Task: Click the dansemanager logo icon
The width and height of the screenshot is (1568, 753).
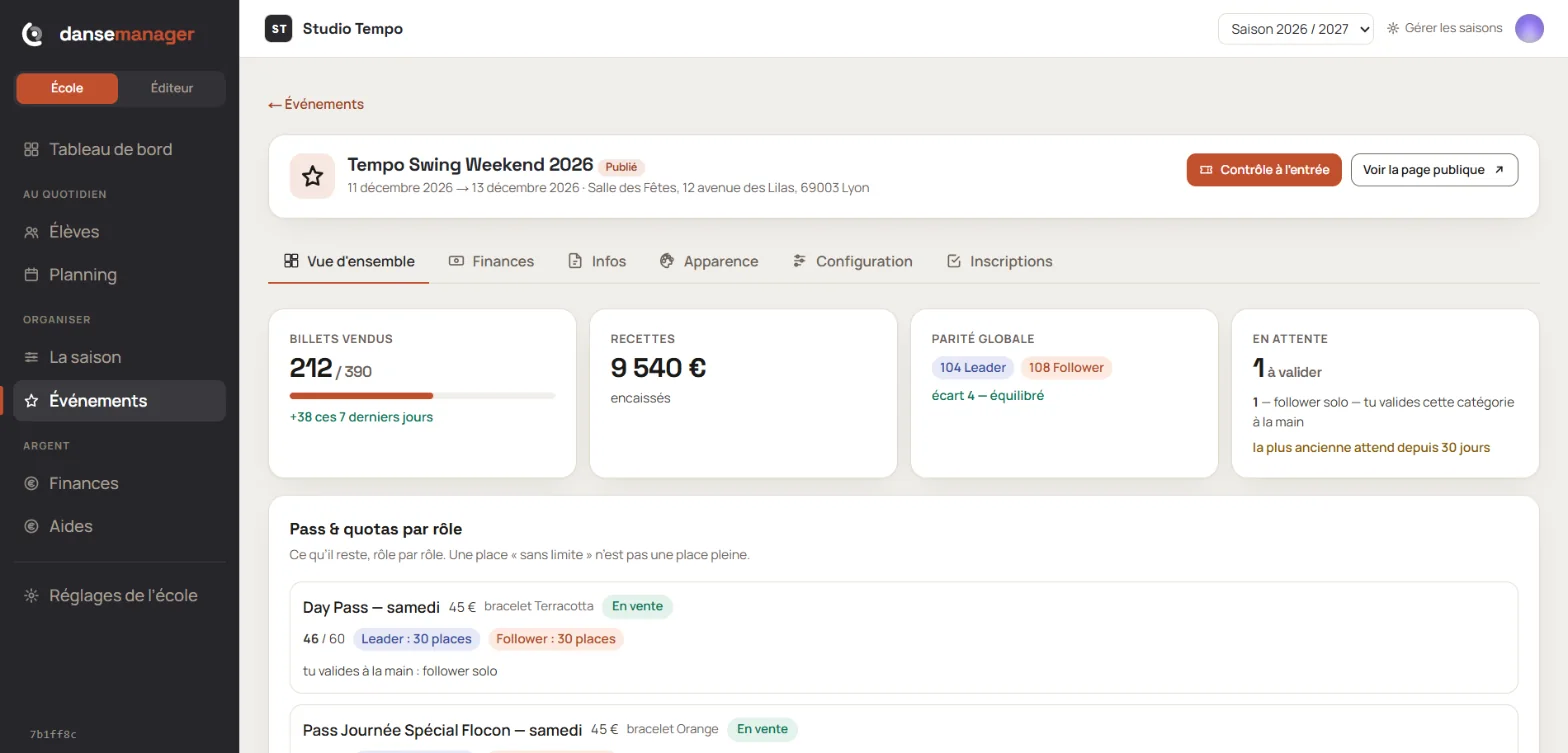Action: 33,35
